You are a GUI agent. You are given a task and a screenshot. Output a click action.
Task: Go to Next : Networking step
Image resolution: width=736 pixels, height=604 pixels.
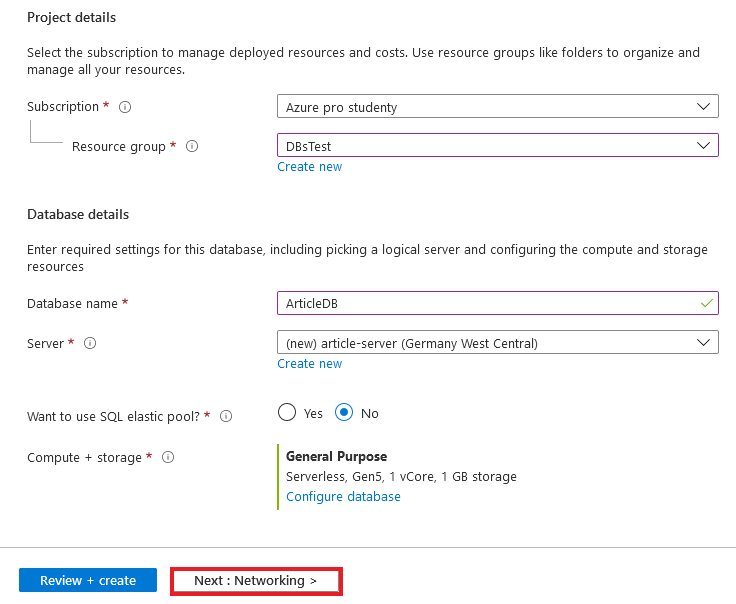click(256, 581)
